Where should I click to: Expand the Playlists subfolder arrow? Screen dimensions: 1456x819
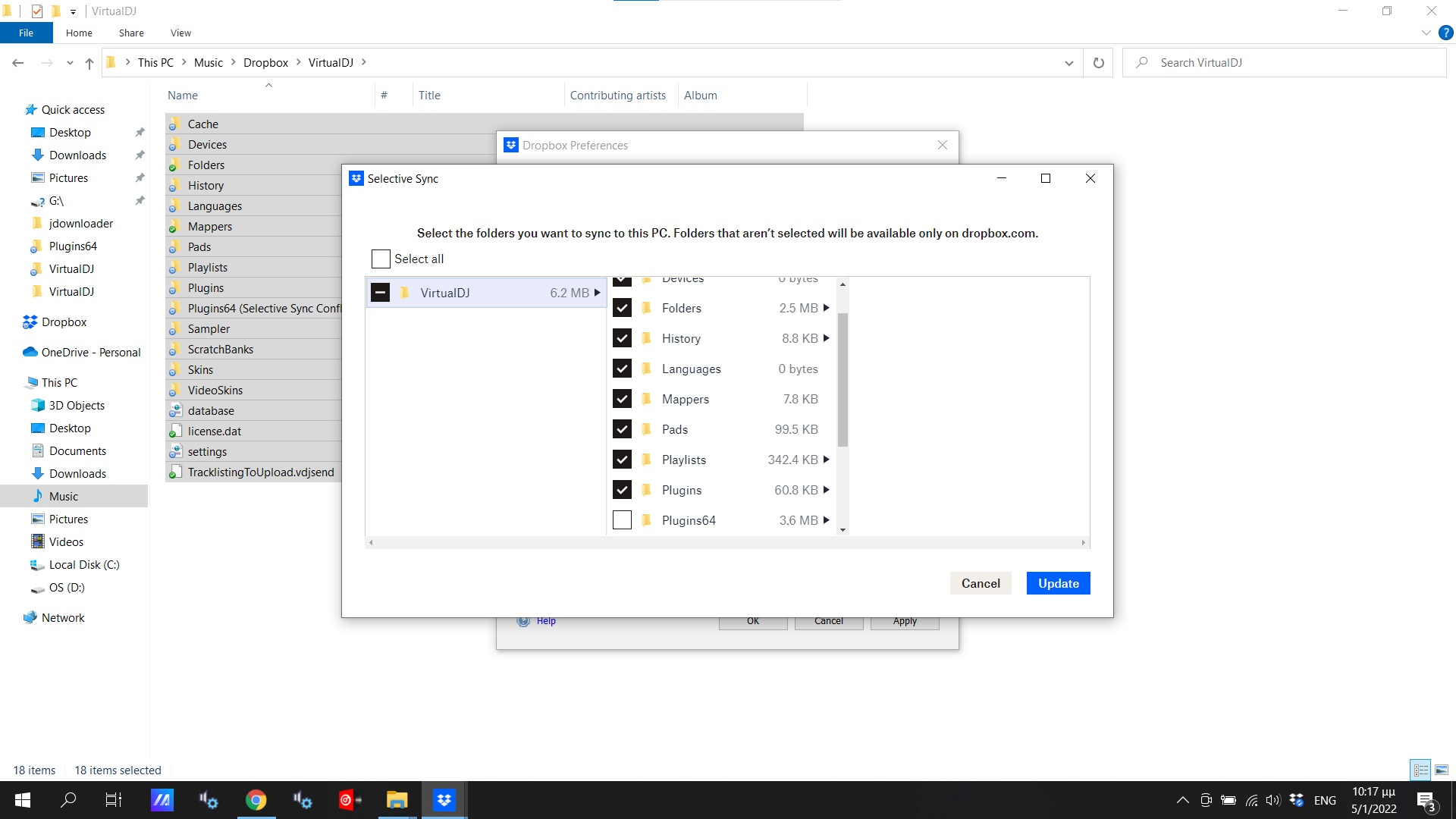coord(827,460)
